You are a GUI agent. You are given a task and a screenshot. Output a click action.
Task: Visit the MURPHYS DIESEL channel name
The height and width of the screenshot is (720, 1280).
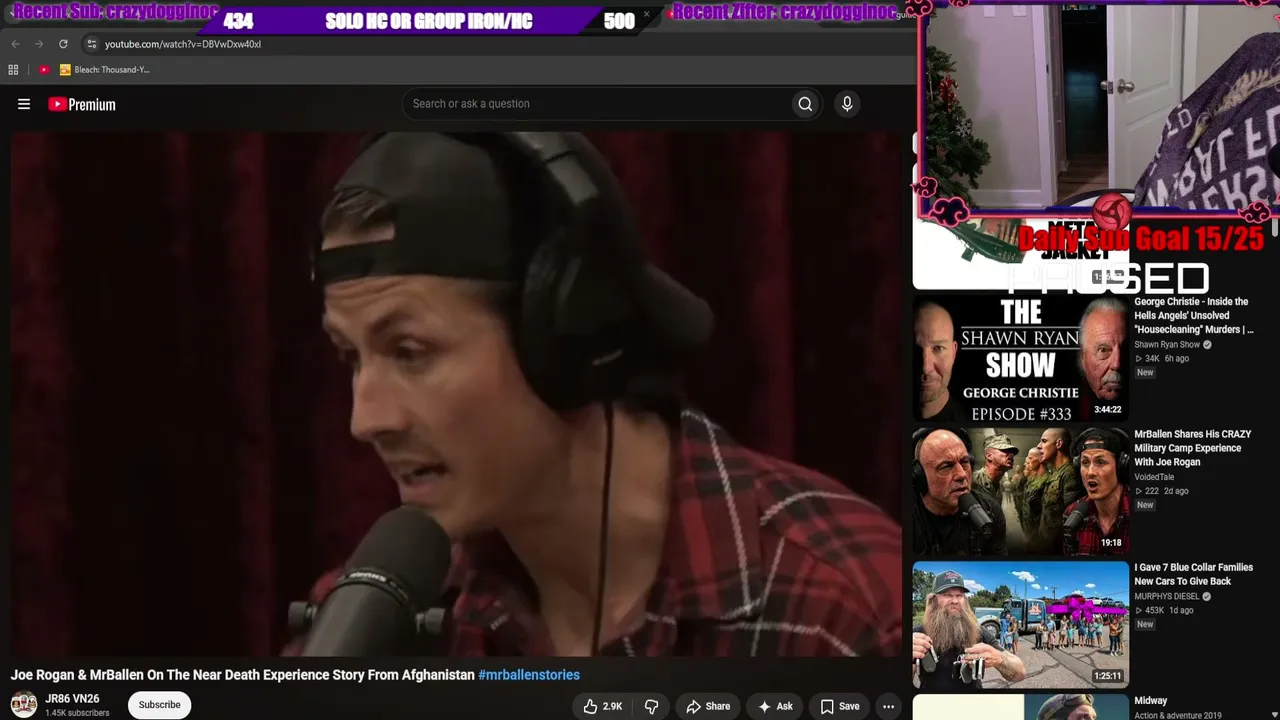[x=1166, y=597]
